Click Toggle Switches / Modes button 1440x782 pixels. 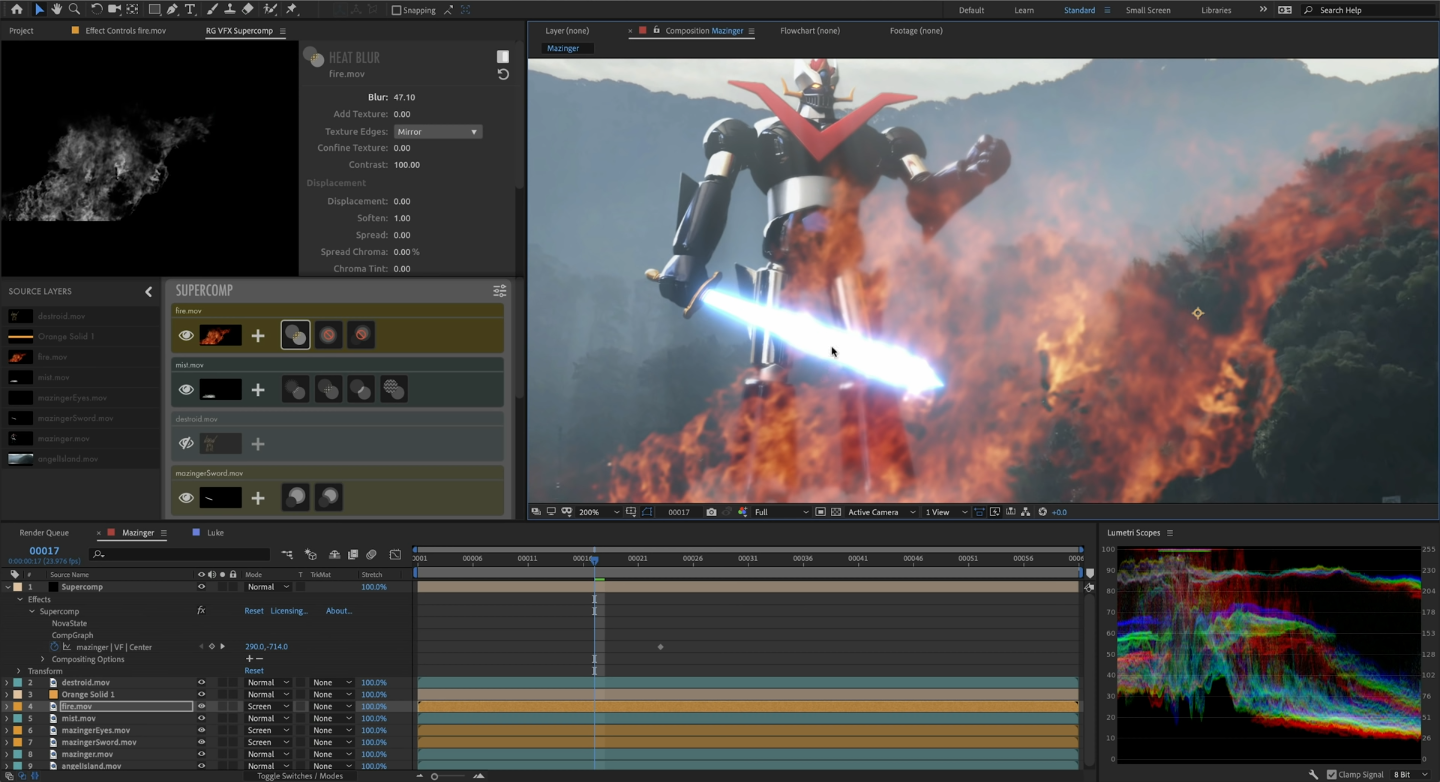300,776
